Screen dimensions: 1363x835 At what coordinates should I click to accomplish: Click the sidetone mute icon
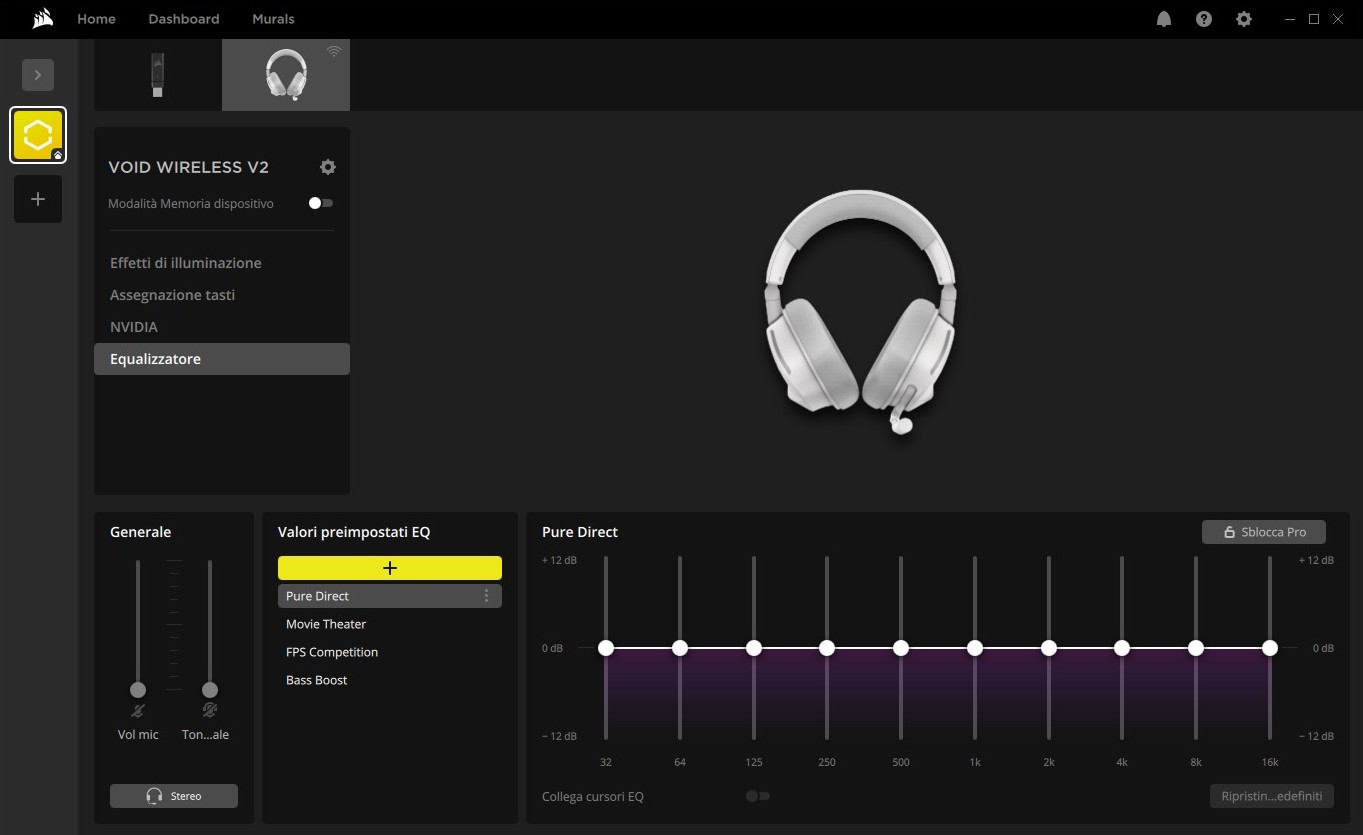click(x=210, y=711)
